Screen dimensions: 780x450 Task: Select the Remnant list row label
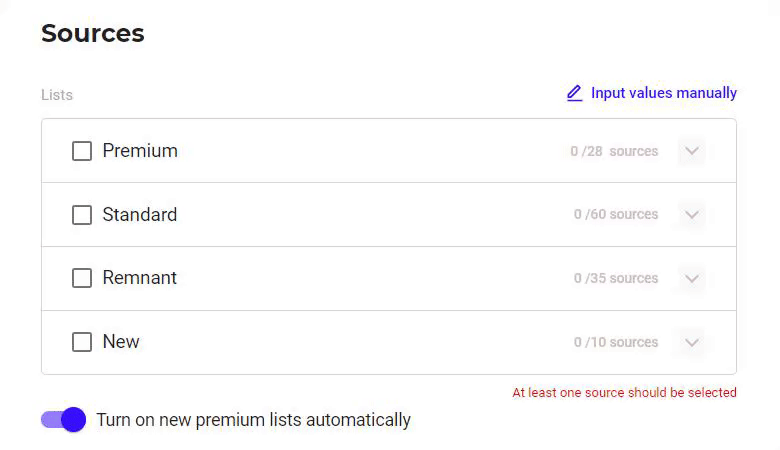(x=139, y=277)
